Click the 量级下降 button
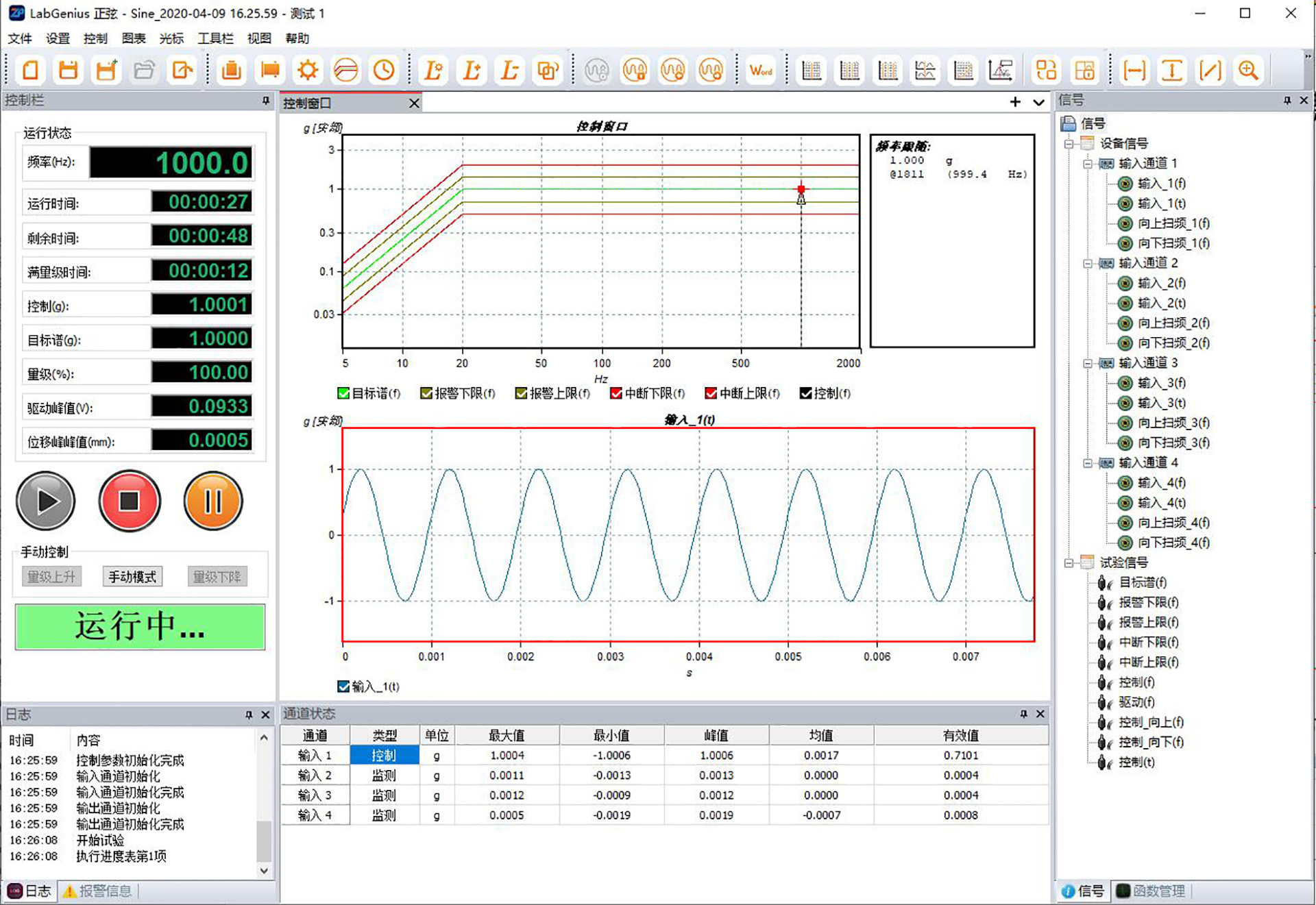The height and width of the screenshot is (905, 1316). [217, 577]
